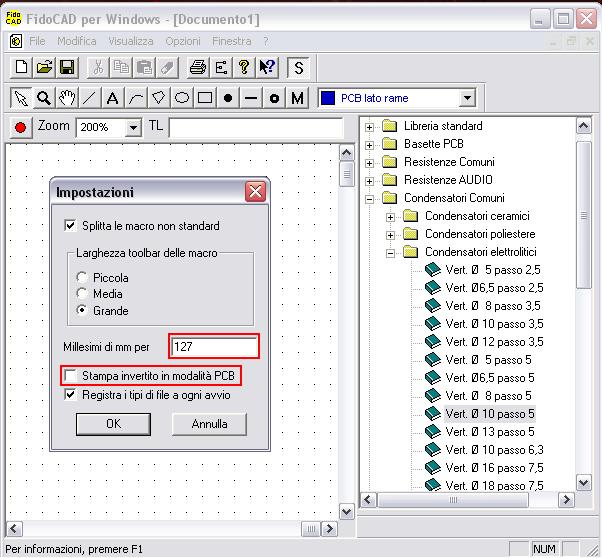Click the OK button in Impostazioni
This screenshot has height=558, width=602.
[x=113, y=424]
